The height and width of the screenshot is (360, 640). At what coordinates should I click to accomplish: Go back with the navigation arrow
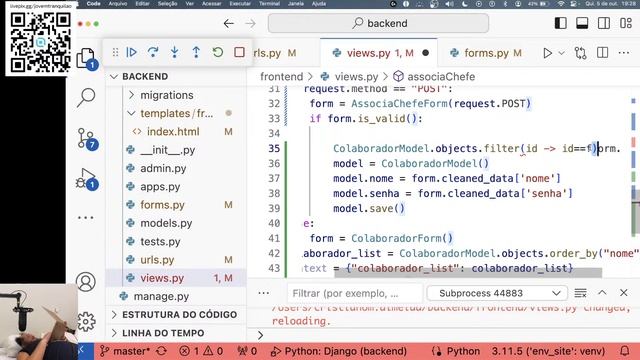click(x=229, y=23)
